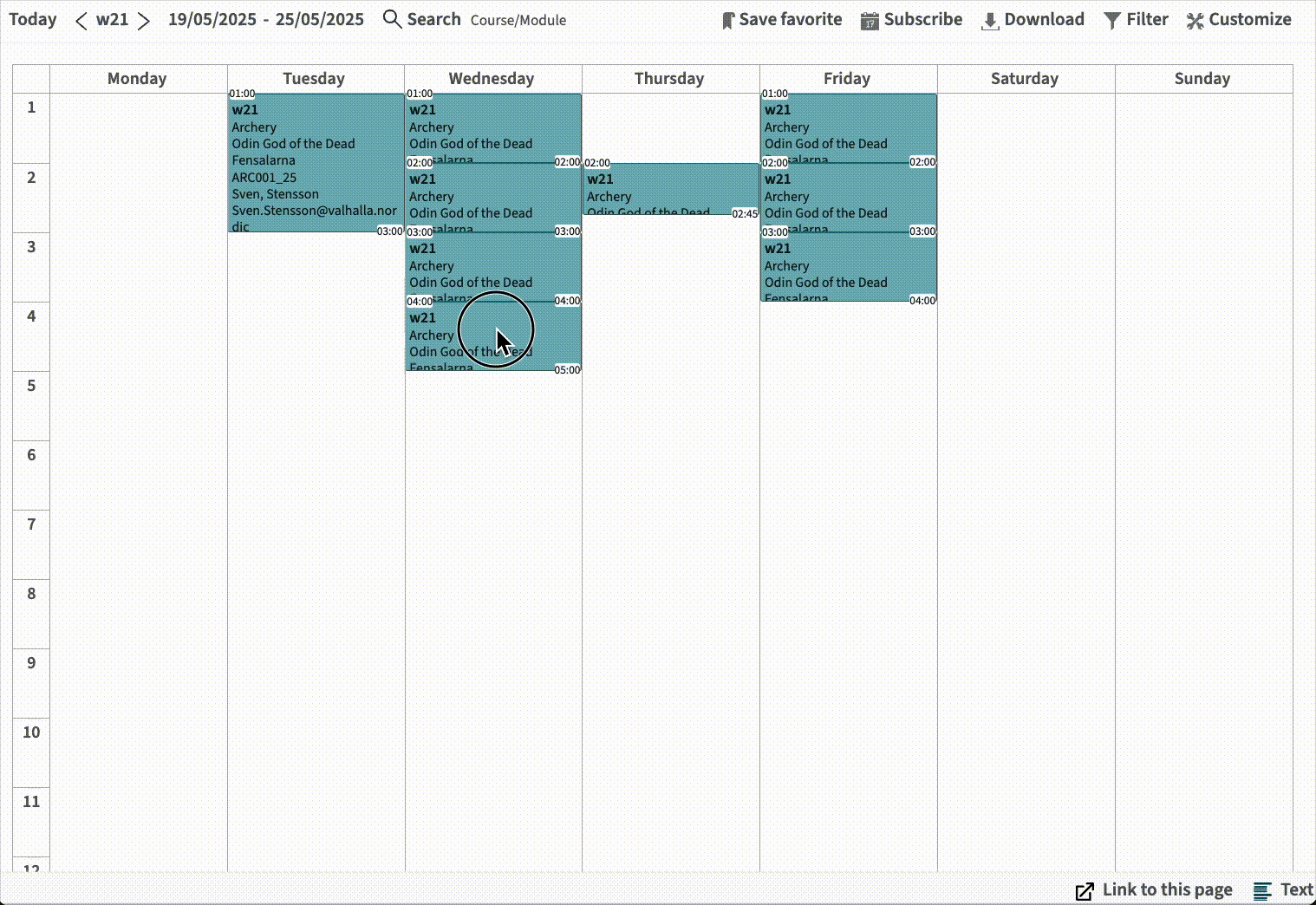The width and height of the screenshot is (1316, 905).
Task: Select the Wednesday column header
Action: tap(492, 78)
